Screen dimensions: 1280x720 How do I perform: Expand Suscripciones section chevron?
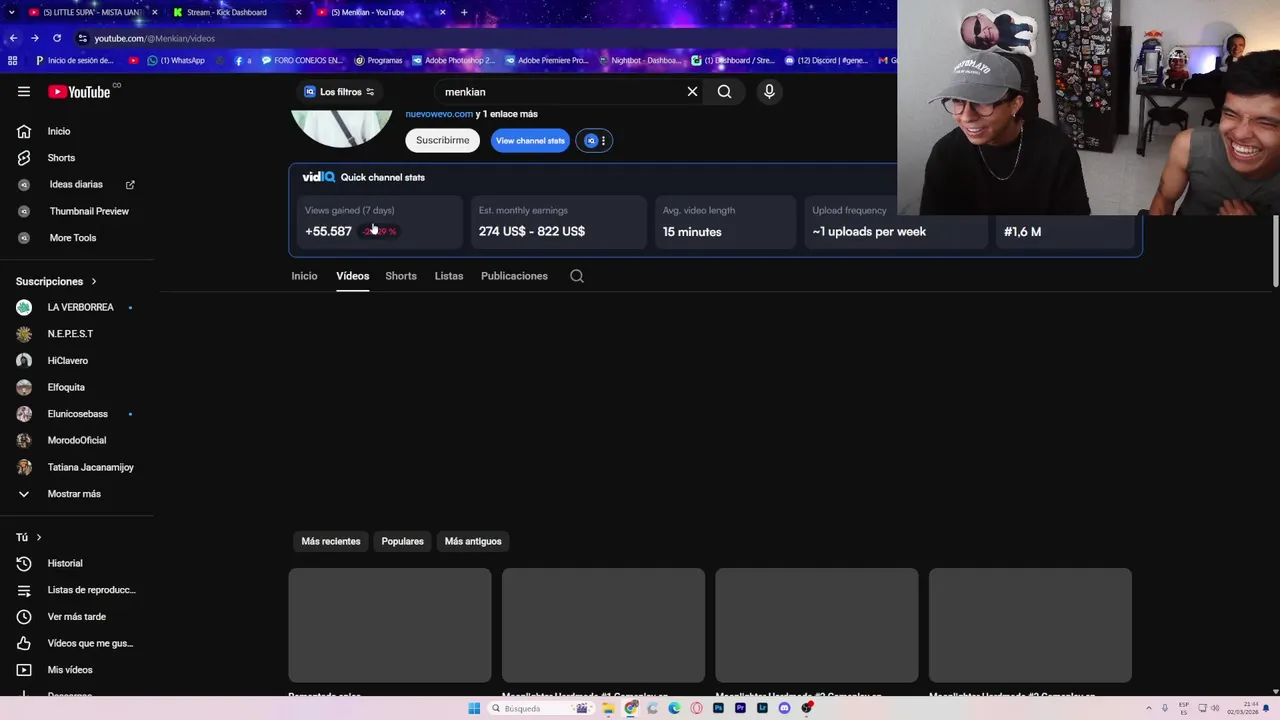pos(94,282)
